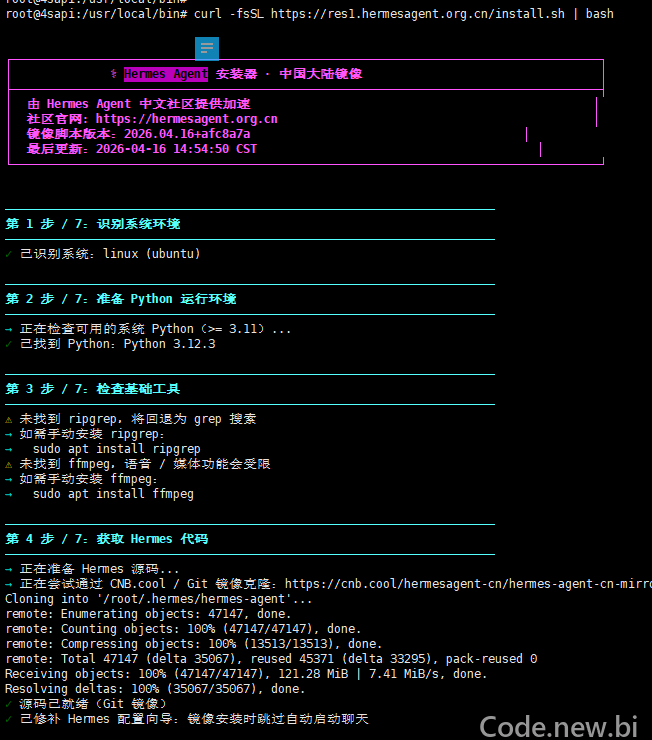Click the 'Total 47147 (delta 35067)' line
Screen dimensions: 652x740
271,659
